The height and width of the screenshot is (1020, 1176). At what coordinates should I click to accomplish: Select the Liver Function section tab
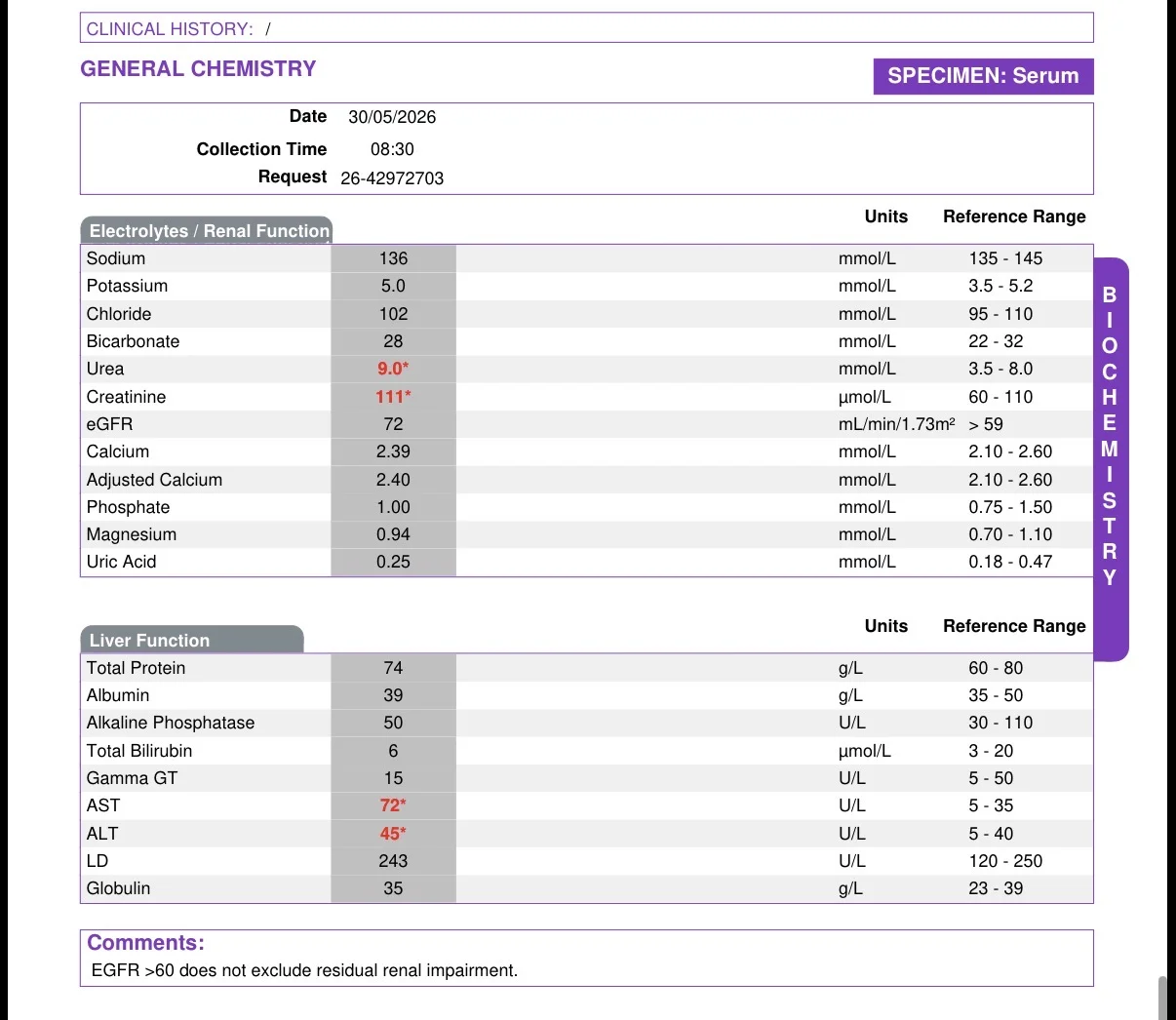[192, 640]
